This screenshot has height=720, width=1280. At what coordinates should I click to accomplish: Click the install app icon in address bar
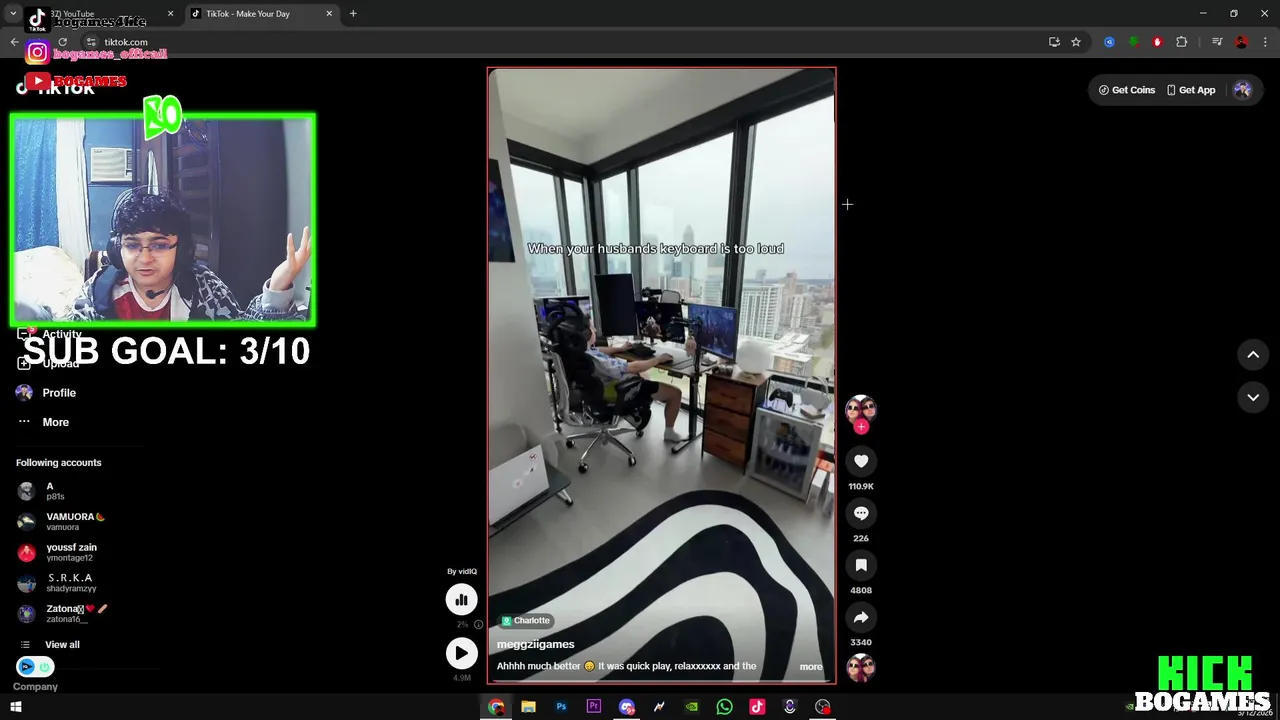tap(1054, 42)
